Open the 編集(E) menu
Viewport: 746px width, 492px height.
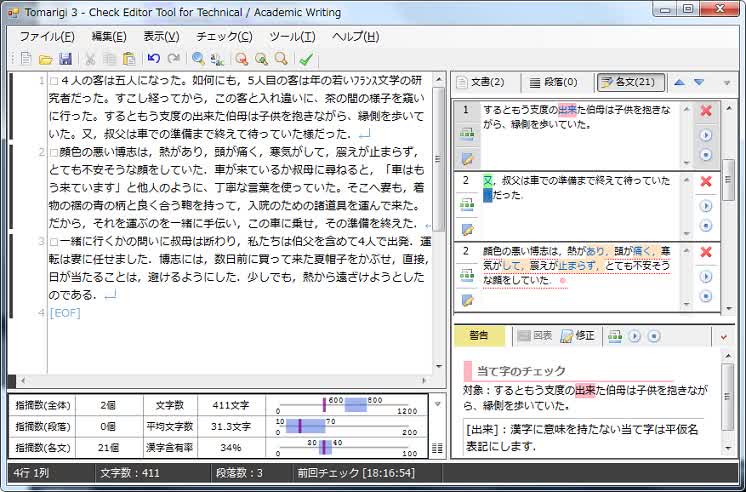click(109, 37)
